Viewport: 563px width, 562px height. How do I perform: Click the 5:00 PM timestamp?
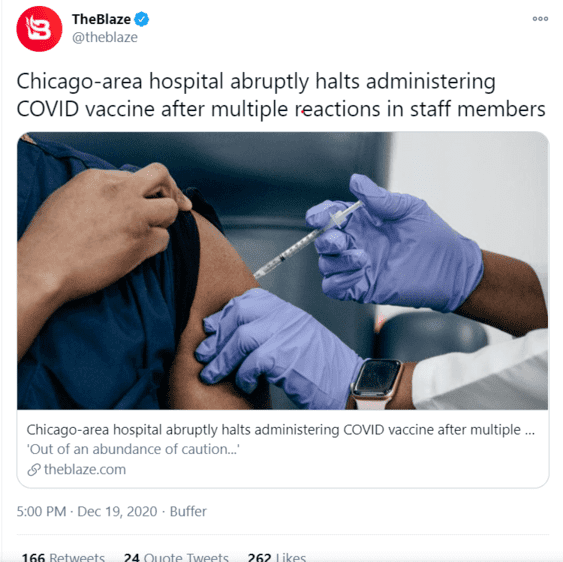click(x=41, y=511)
